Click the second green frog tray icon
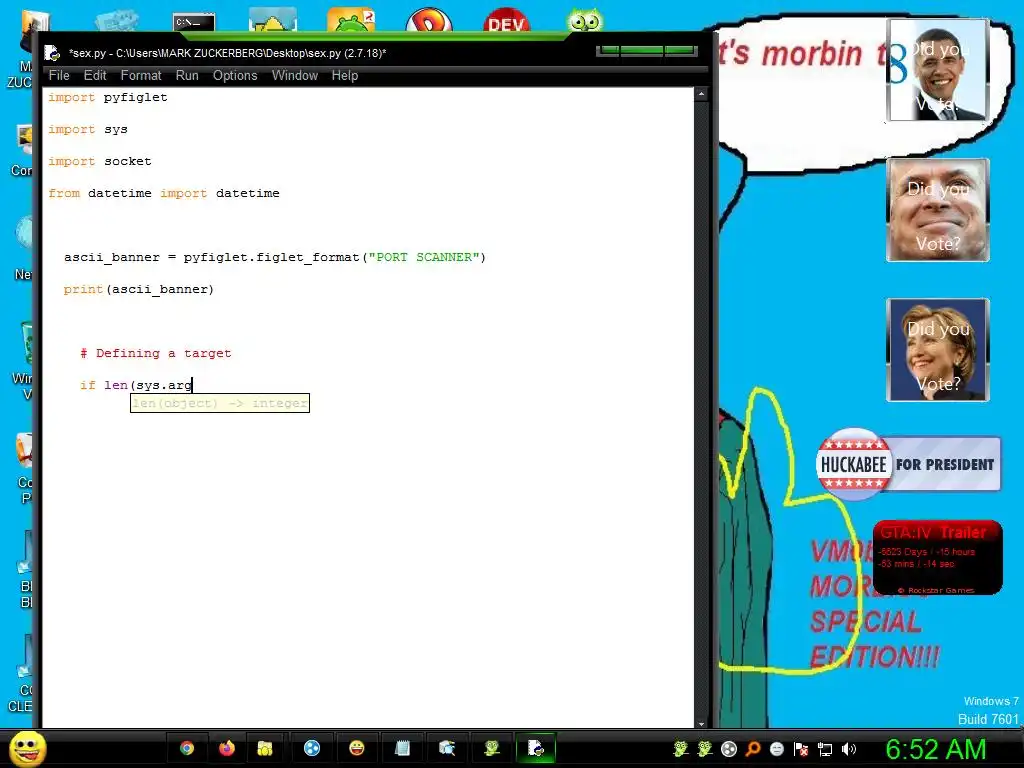1024x768 pixels. click(x=705, y=749)
